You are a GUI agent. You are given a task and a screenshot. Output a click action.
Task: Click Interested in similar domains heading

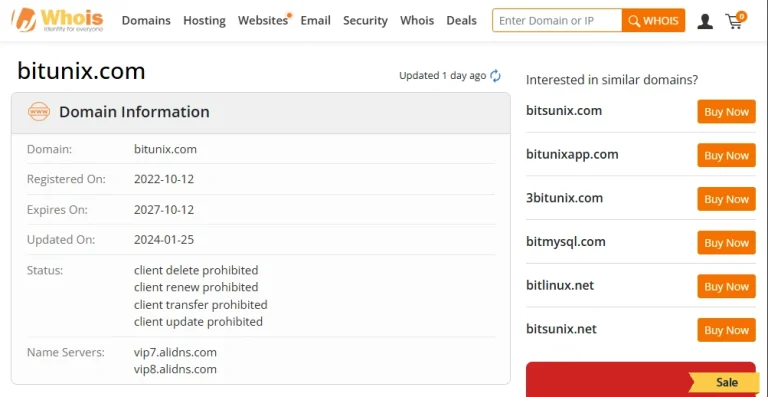click(612, 80)
